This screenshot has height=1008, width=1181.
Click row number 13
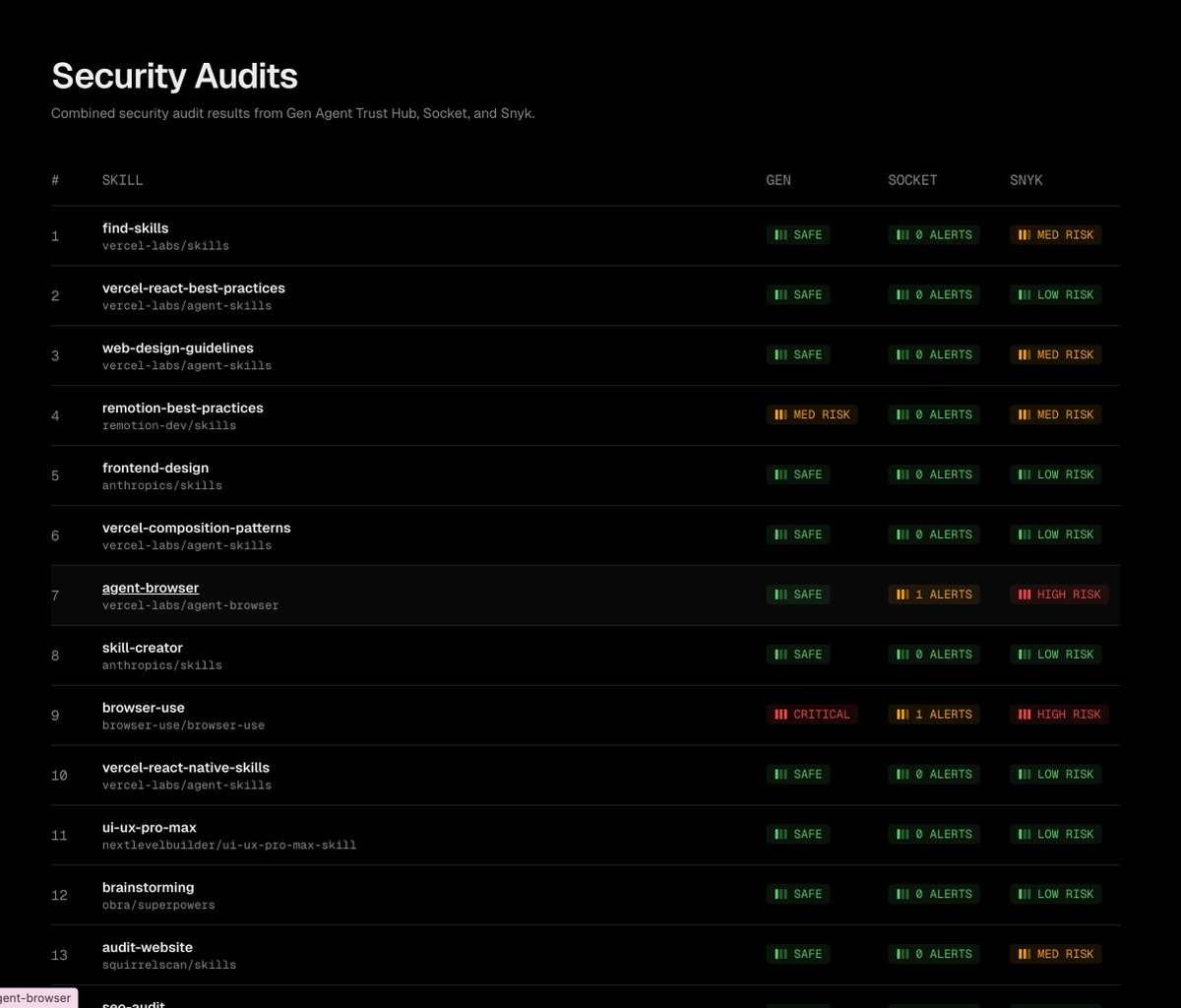(x=59, y=957)
